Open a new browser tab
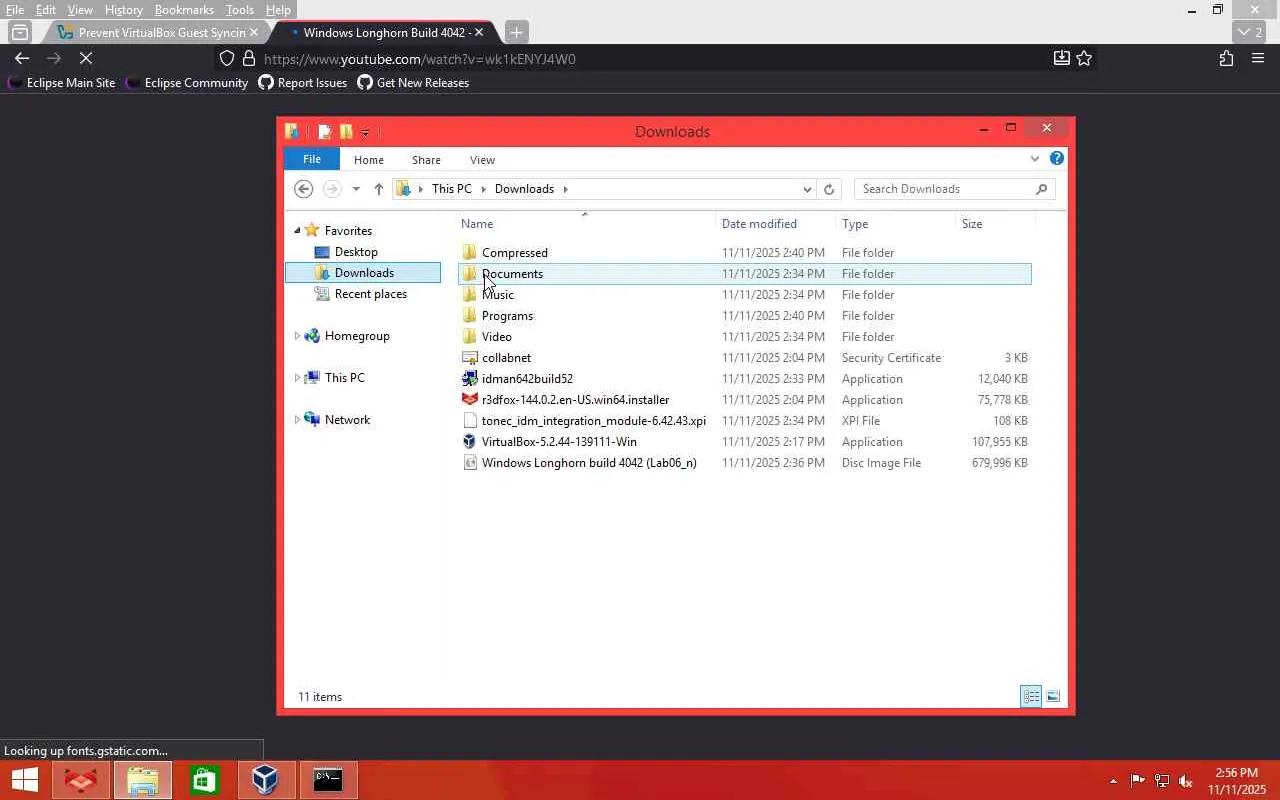The height and width of the screenshot is (800, 1280). click(516, 32)
